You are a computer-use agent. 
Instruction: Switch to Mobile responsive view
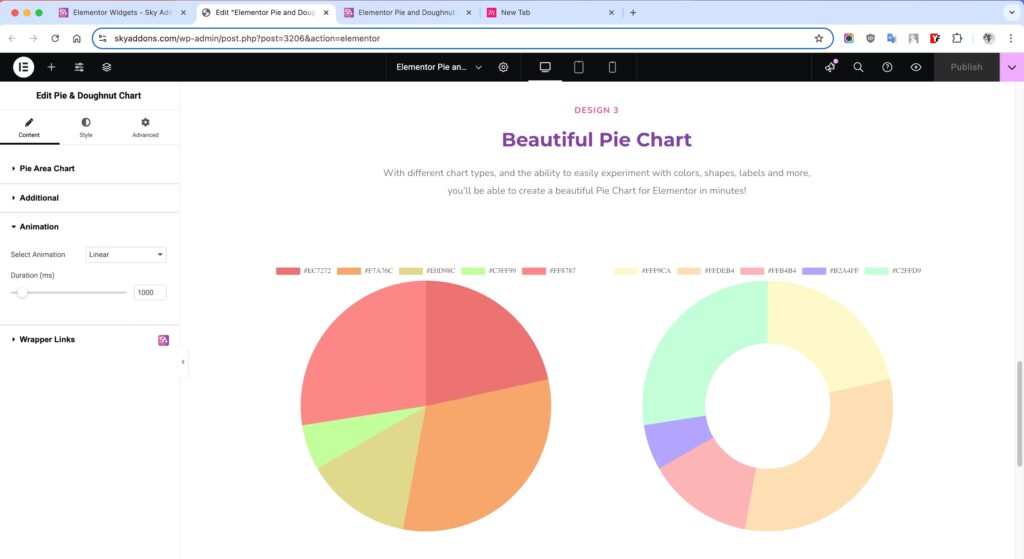click(x=612, y=67)
